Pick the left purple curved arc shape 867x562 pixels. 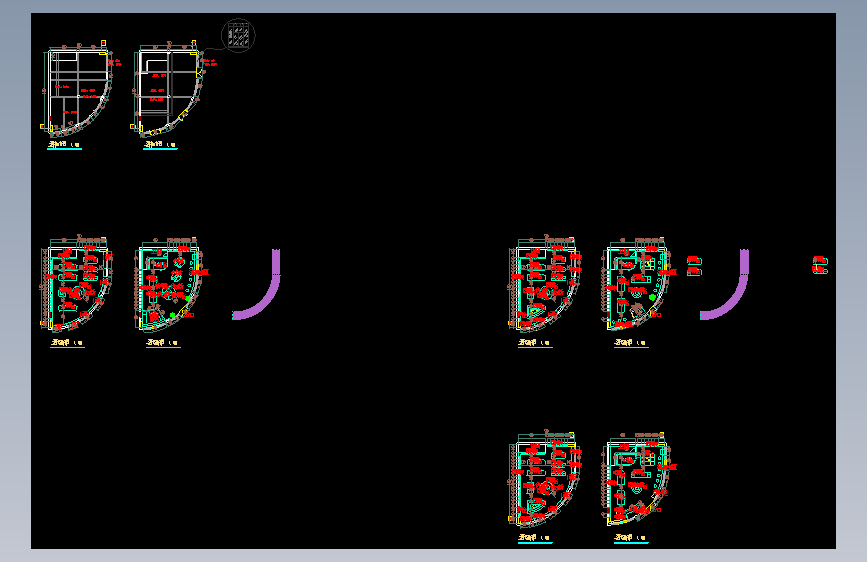(257, 284)
